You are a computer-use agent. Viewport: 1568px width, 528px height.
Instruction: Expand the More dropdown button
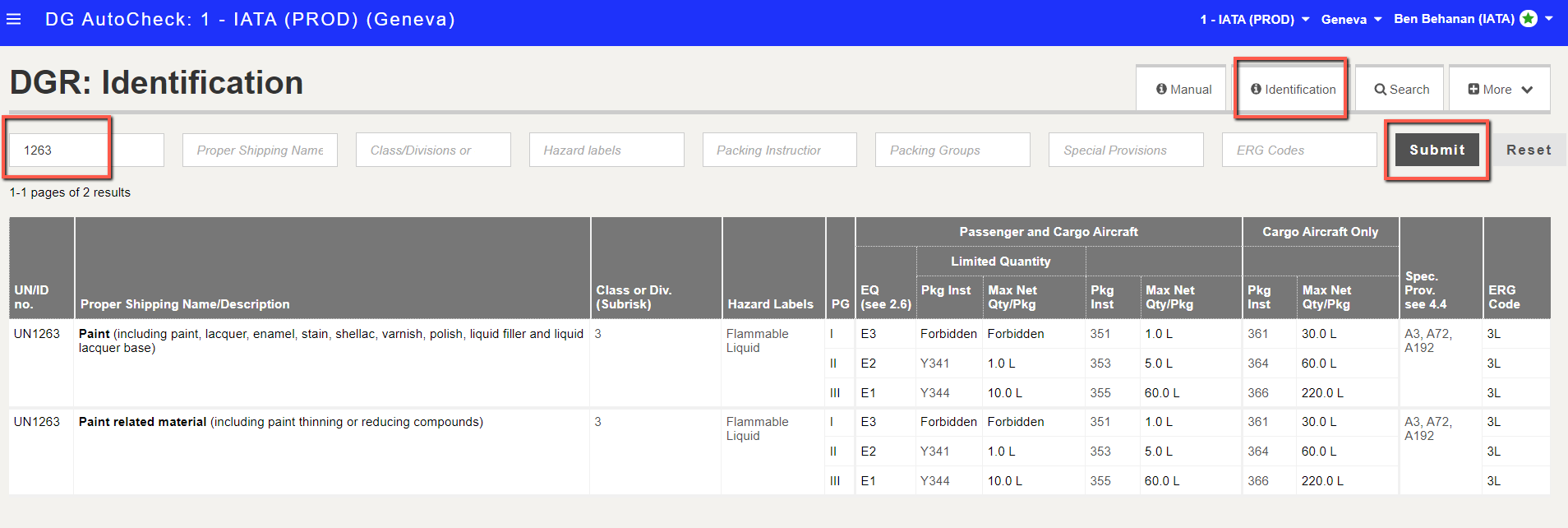pos(1500,89)
